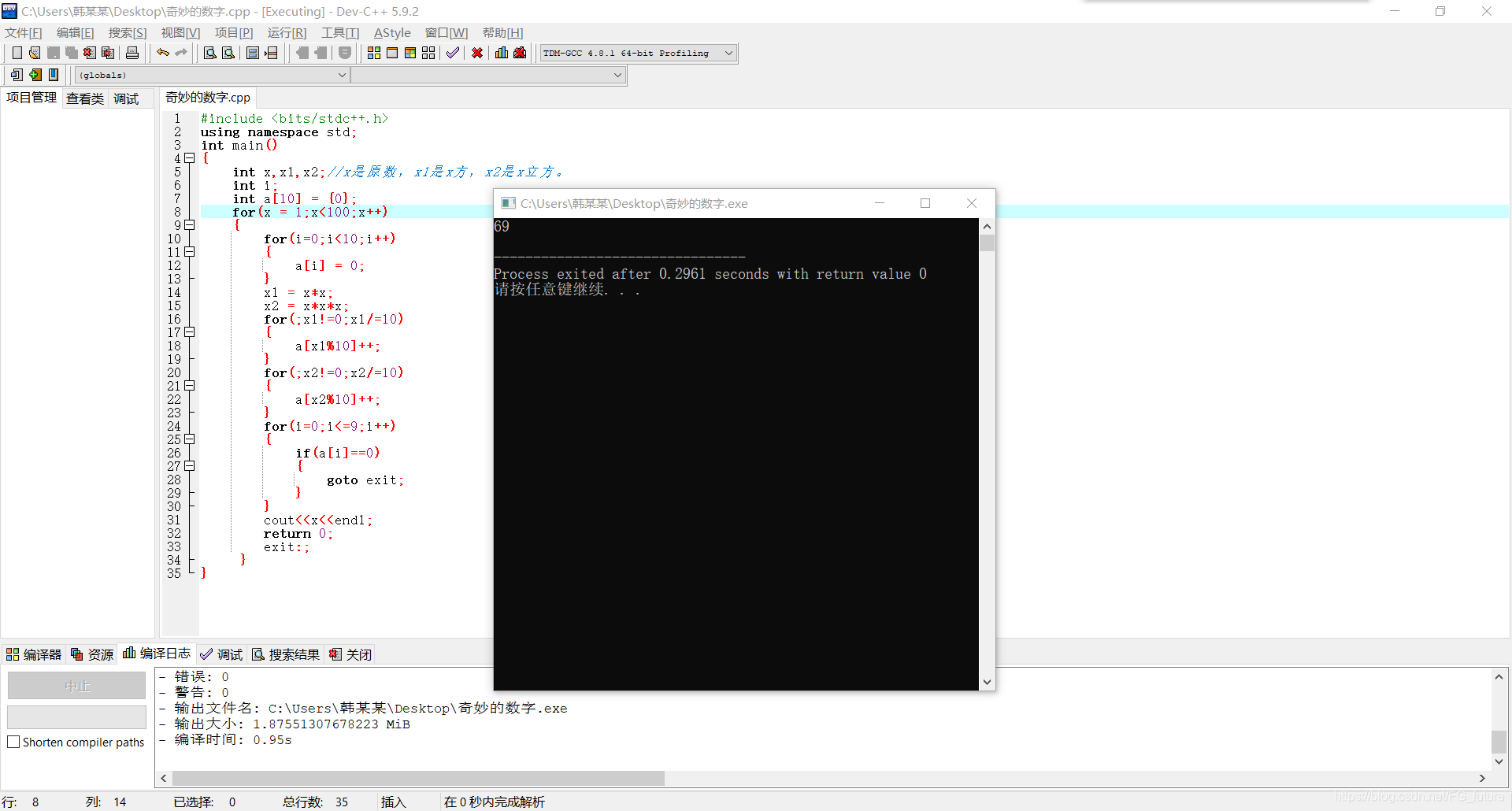Click the Goto bookmark toolbar icon

pyautogui.click(x=53, y=75)
